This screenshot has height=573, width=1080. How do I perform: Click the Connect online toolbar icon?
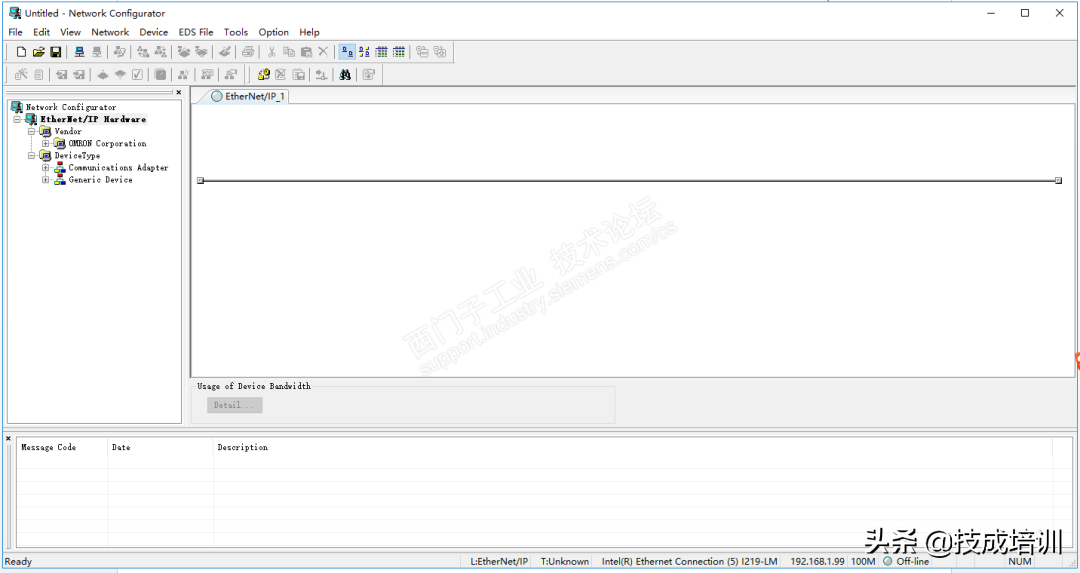tap(80, 52)
